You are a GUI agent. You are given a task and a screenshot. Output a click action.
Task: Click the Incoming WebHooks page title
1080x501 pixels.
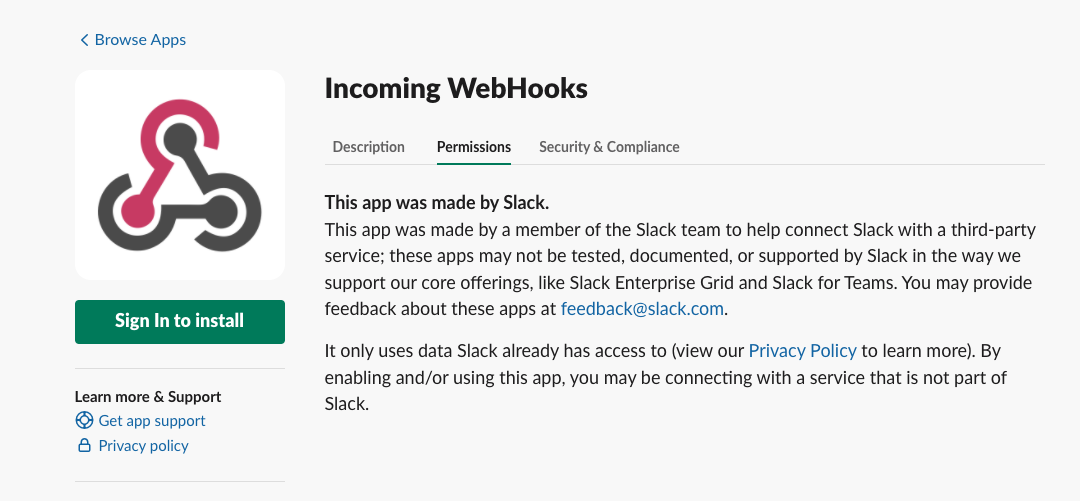coord(456,88)
